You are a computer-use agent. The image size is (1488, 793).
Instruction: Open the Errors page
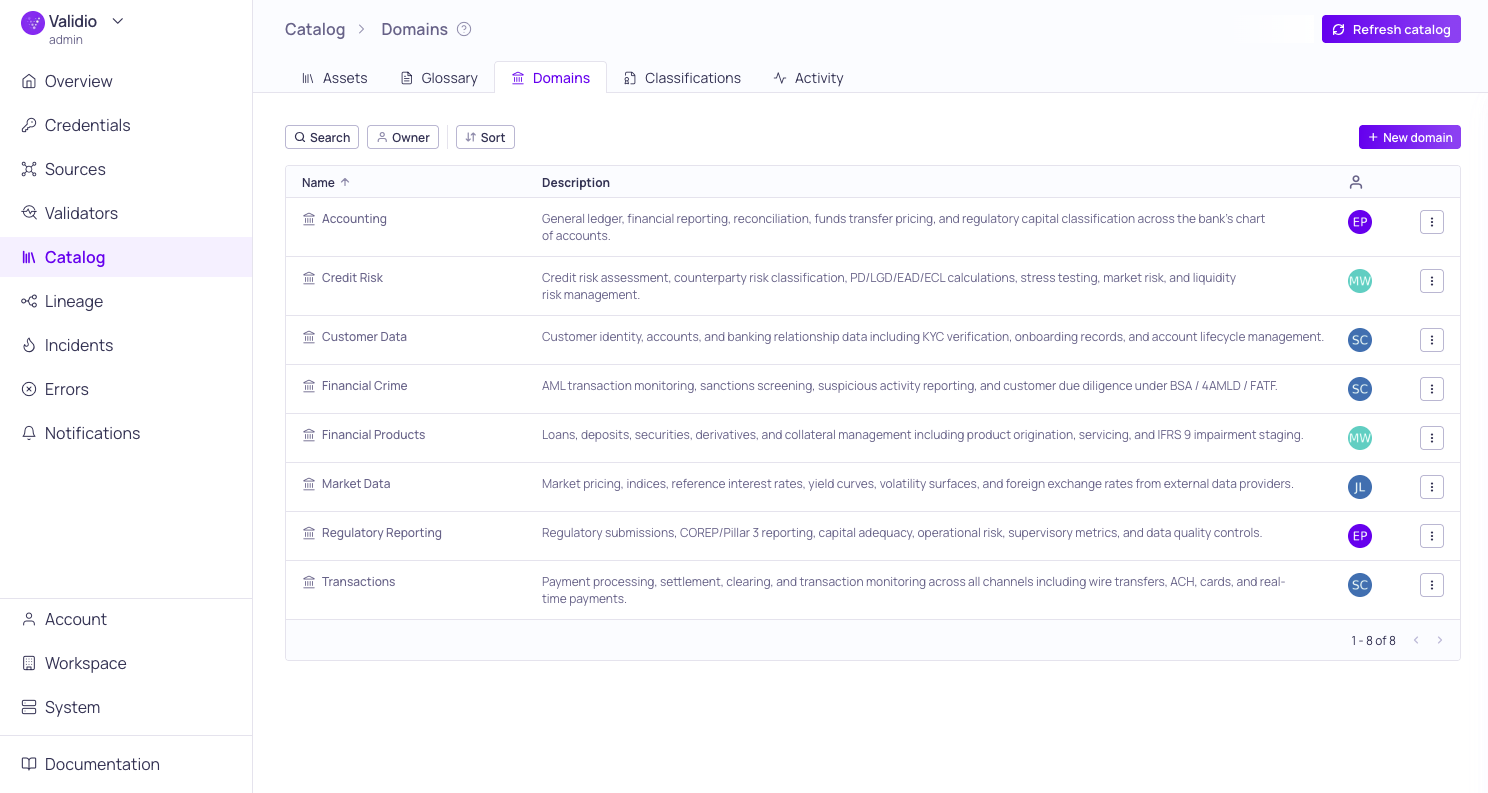click(x=126, y=389)
